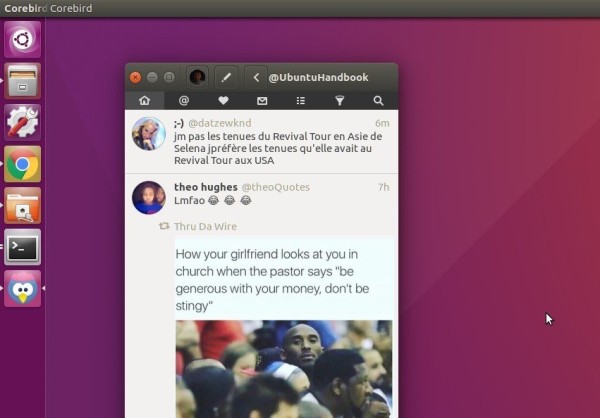
Task: Maximize the Corebird window
Action: (169, 77)
